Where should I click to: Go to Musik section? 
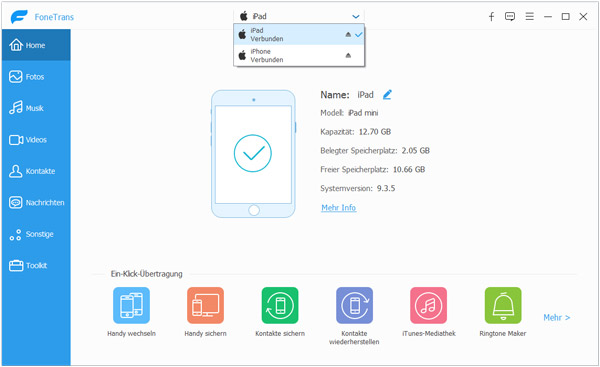click(x=36, y=108)
